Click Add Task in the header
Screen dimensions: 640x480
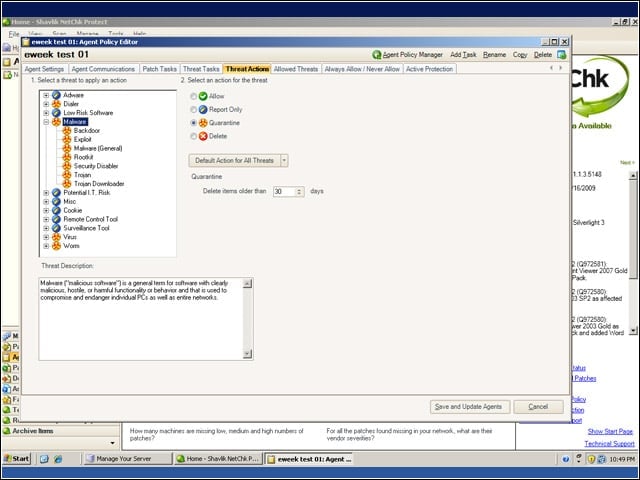tap(463, 55)
